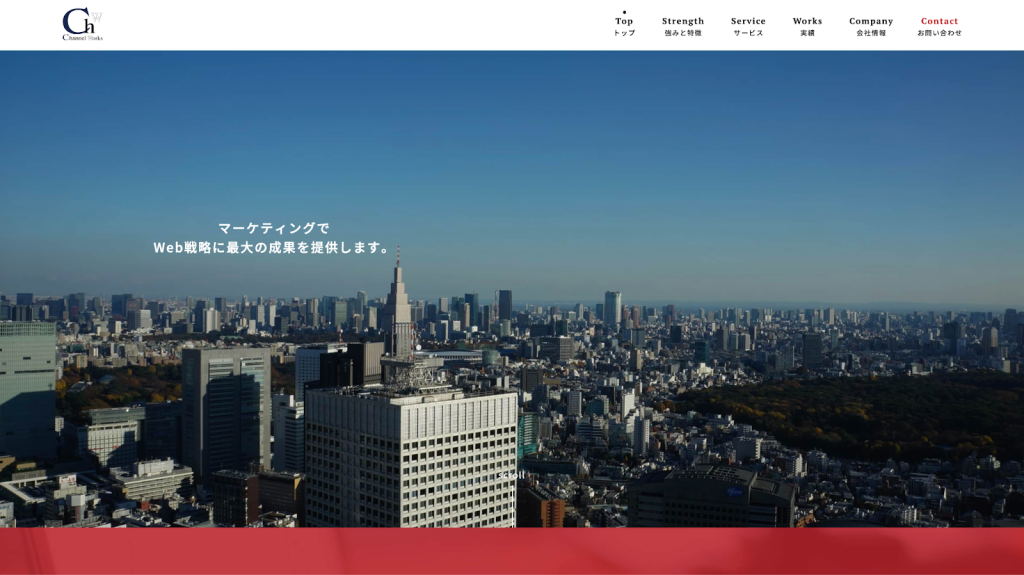Screen dimensions: 1024x575
Task: Click the scroll indicator text
Action: pyautogui.click(x=511, y=475)
